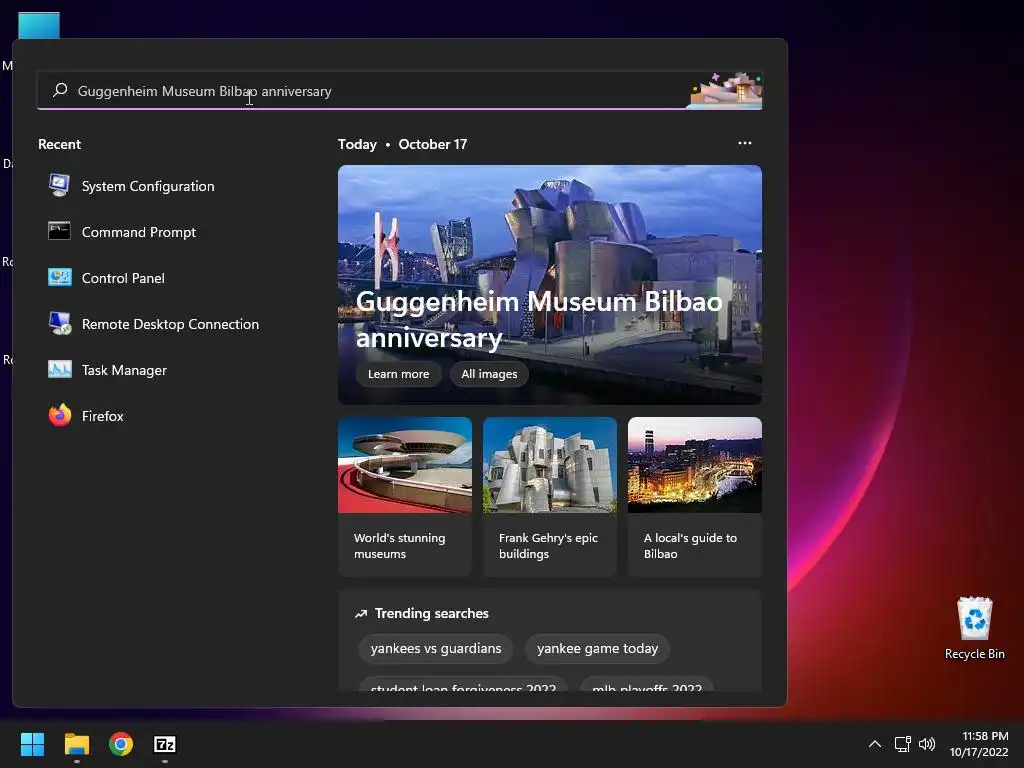Click the Remote Desktop Connection icon

[60, 324]
